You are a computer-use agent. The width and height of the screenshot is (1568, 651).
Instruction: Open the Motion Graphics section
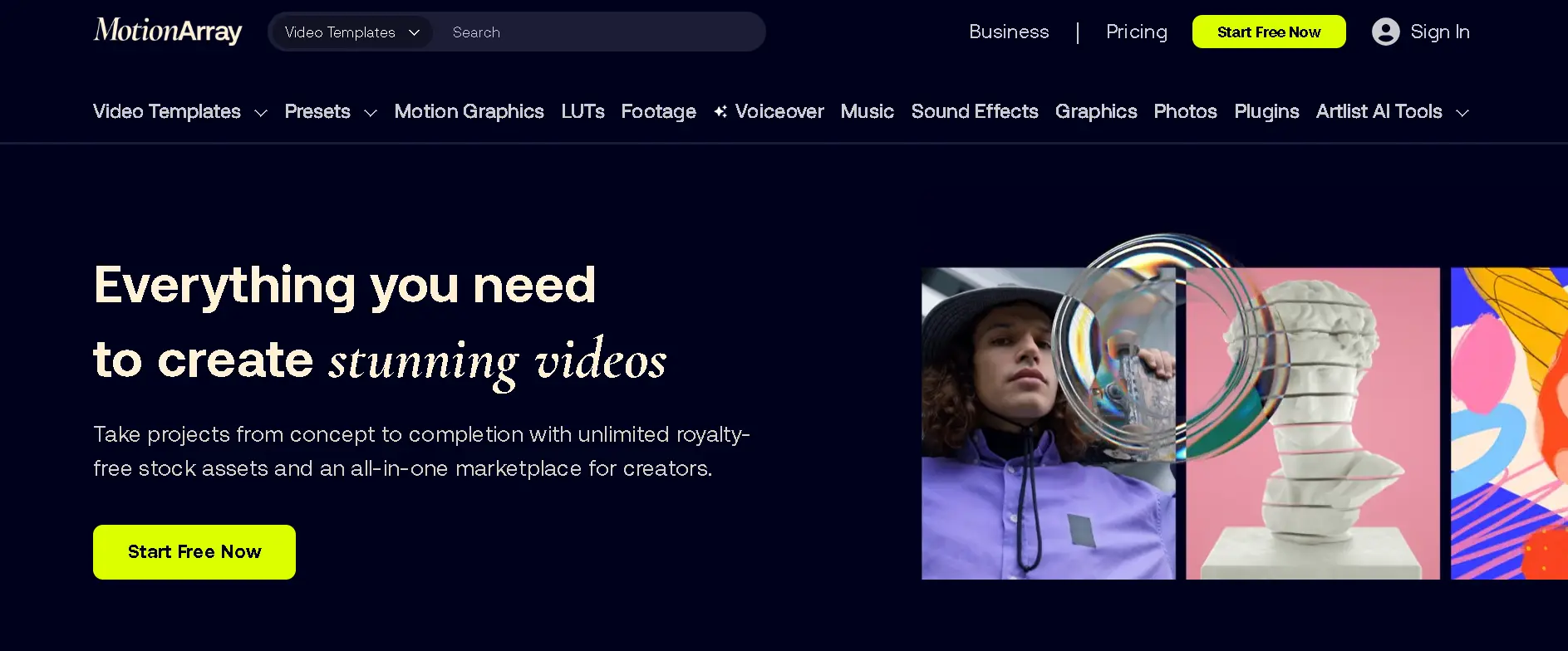point(469,112)
